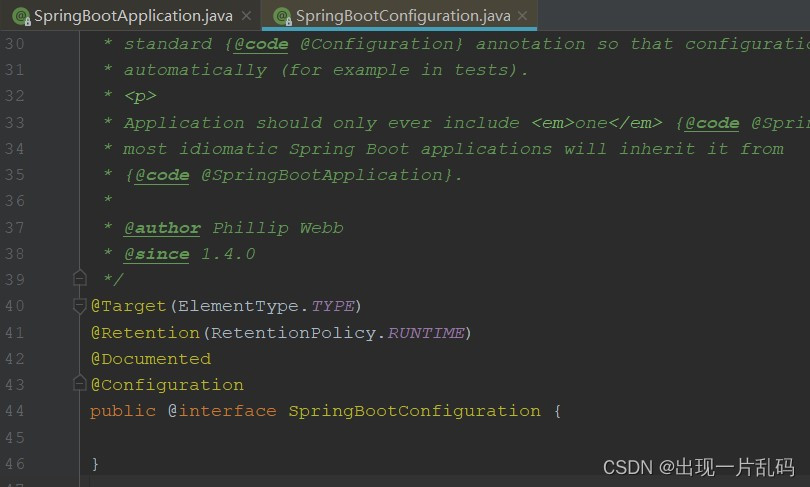Click the @Retention annotation

coord(145,333)
